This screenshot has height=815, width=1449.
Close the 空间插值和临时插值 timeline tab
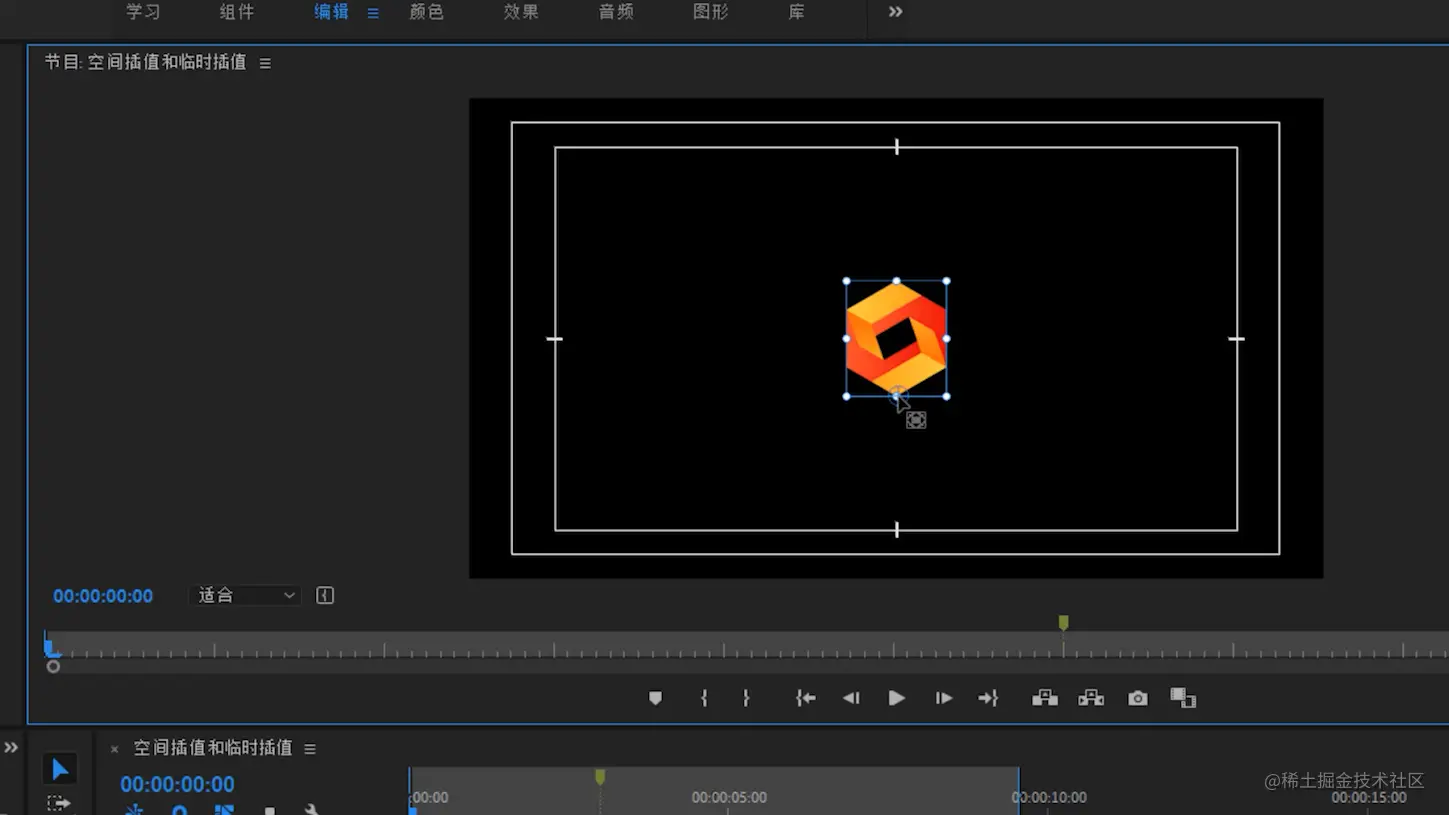click(x=114, y=749)
